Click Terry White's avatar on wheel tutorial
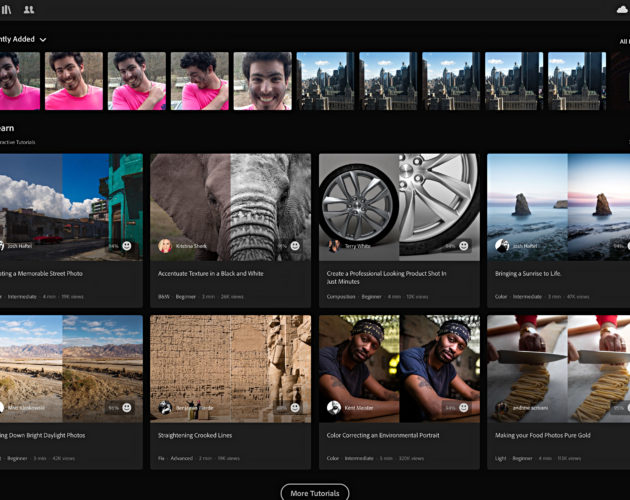This screenshot has width=630, height=500. (333, 246)
